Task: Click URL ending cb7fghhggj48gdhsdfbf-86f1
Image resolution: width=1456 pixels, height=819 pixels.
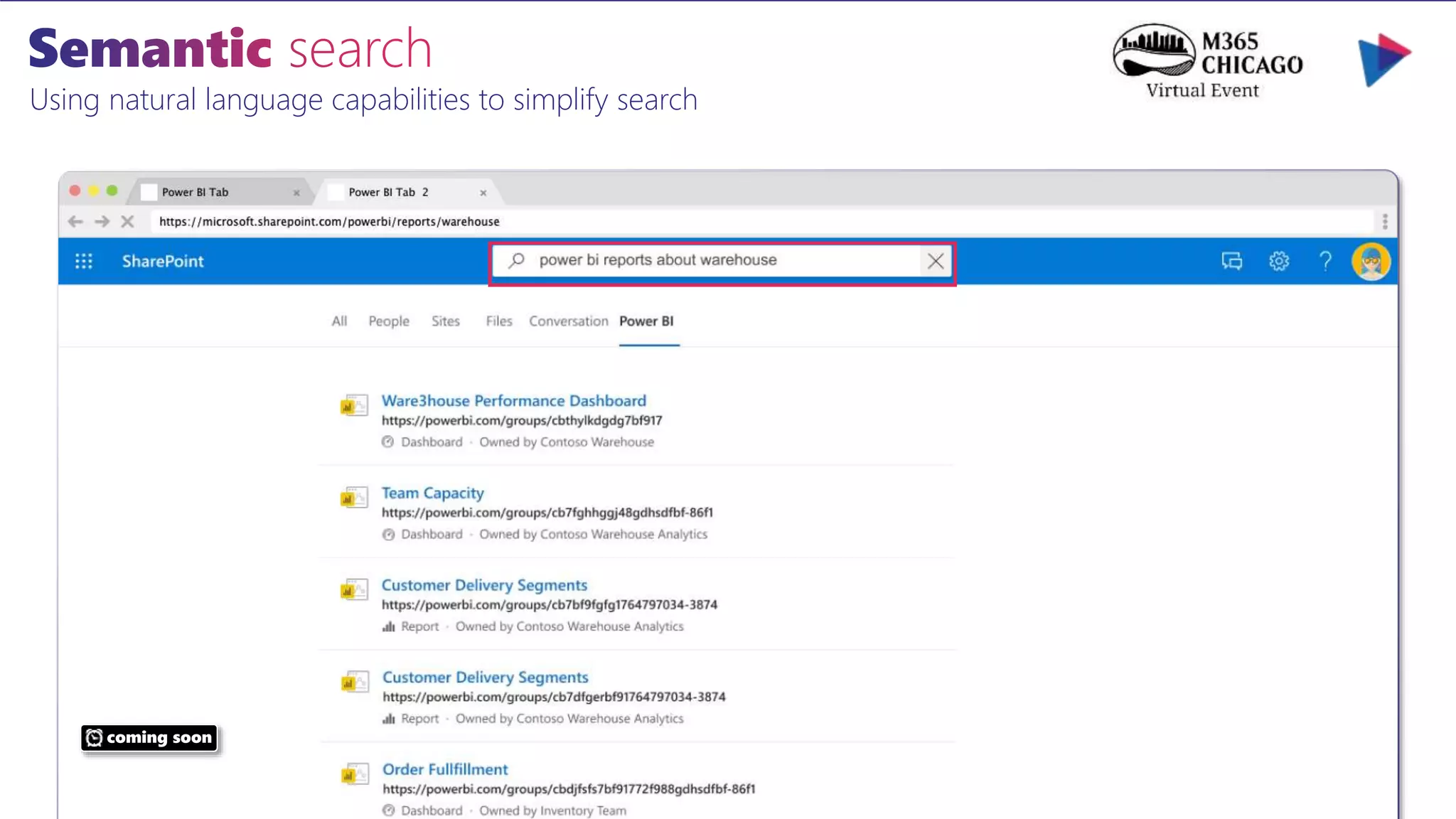Action: coord(547,513)
